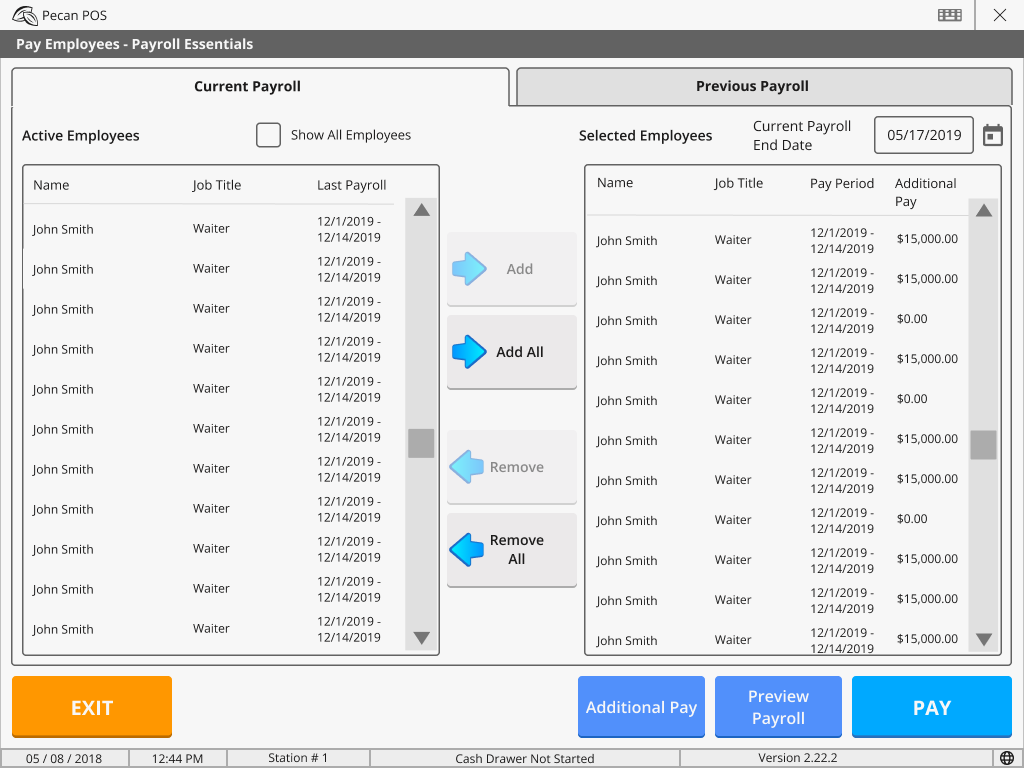Click the Preview Payroll button

(x=778, y=707)
